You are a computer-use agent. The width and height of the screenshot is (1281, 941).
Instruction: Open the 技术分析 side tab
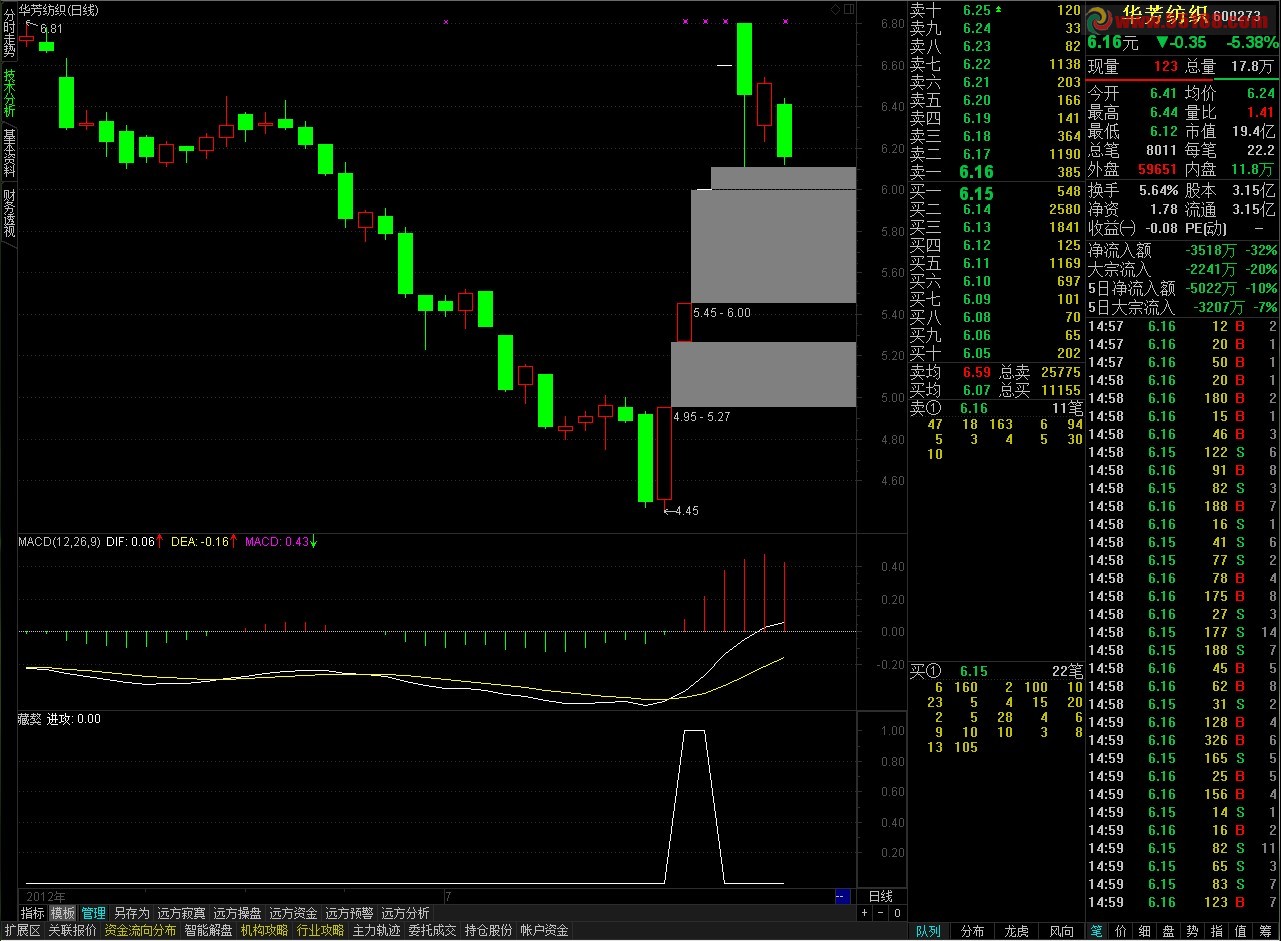pos(9,93)
